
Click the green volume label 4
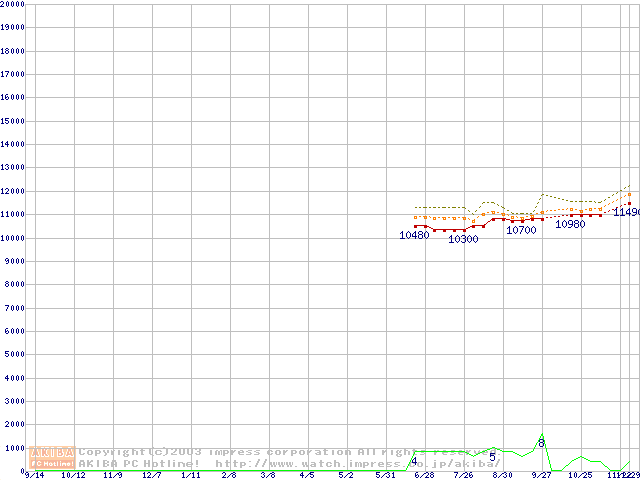coord(414,462)
